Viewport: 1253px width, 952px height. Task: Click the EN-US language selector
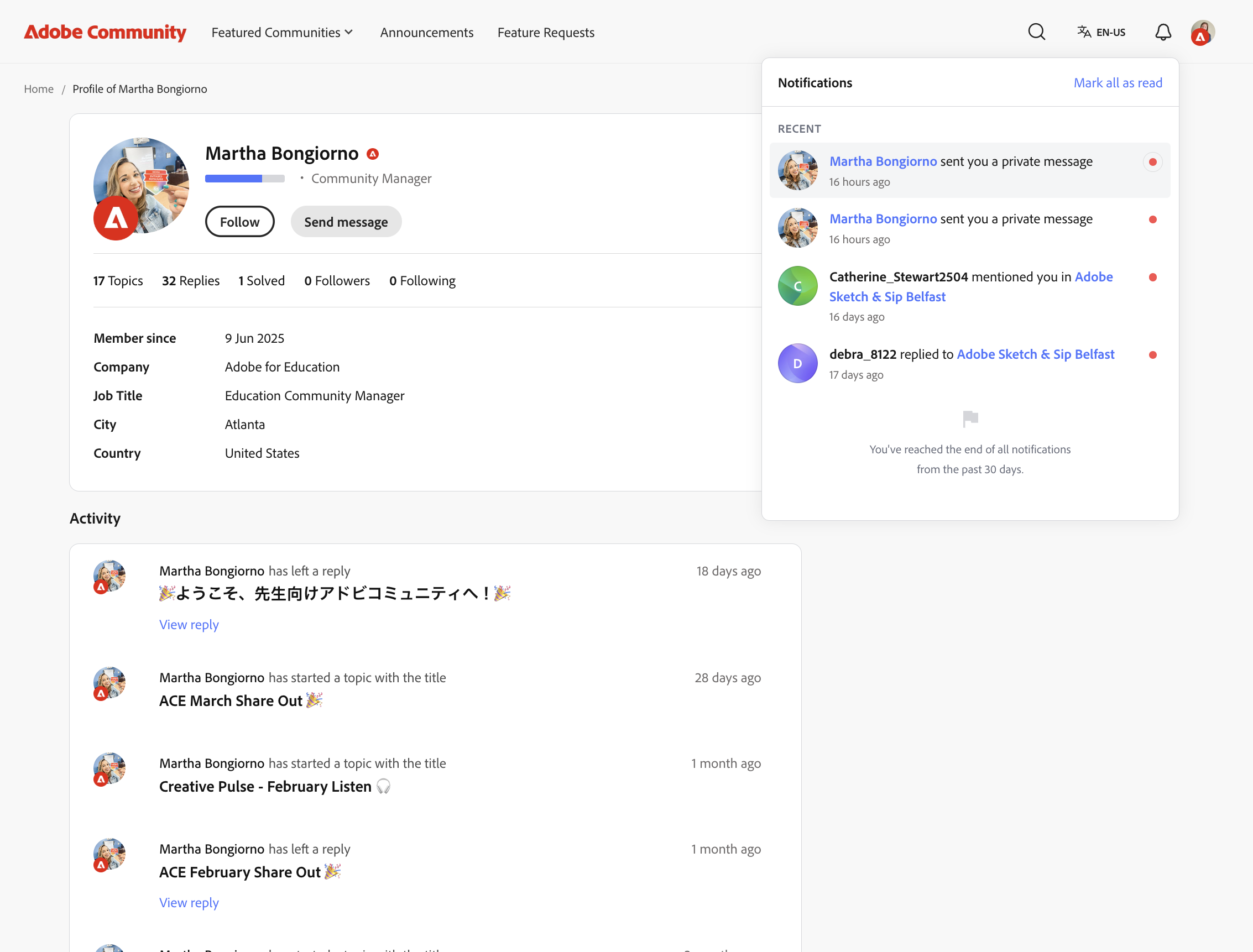pyautogui.click(x=1101, y=32)
